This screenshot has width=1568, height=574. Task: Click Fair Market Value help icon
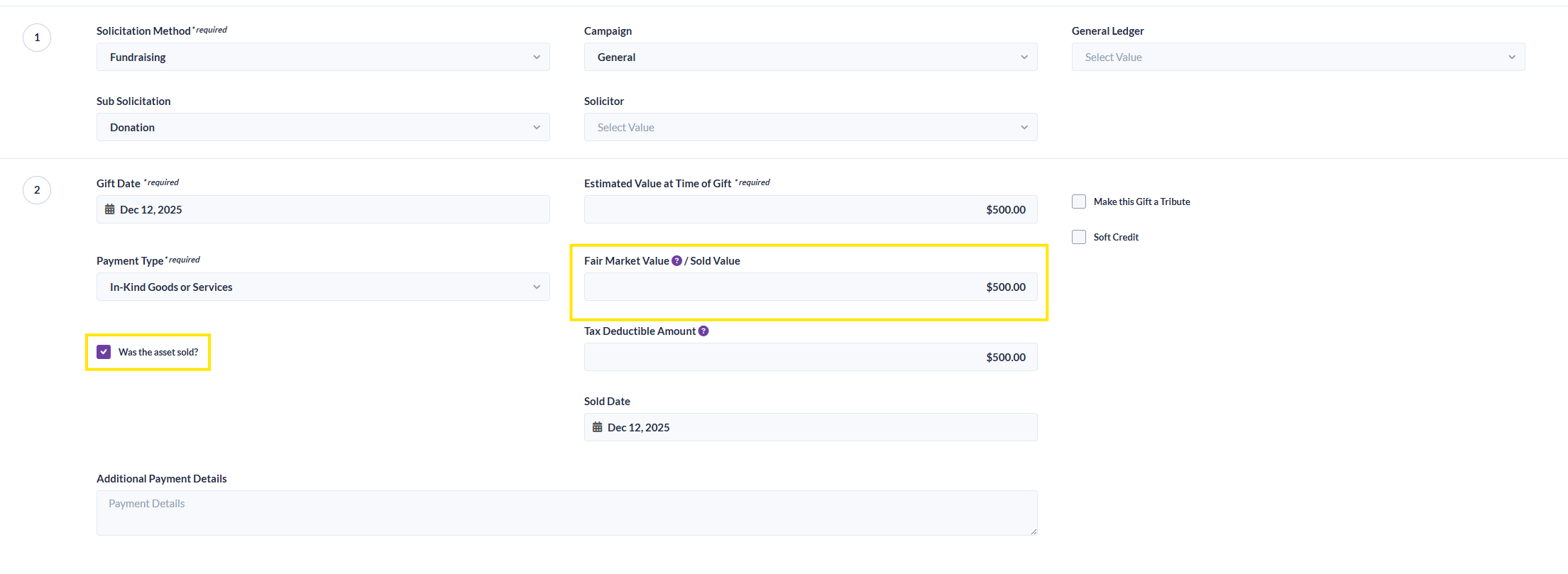click(676, 261)
